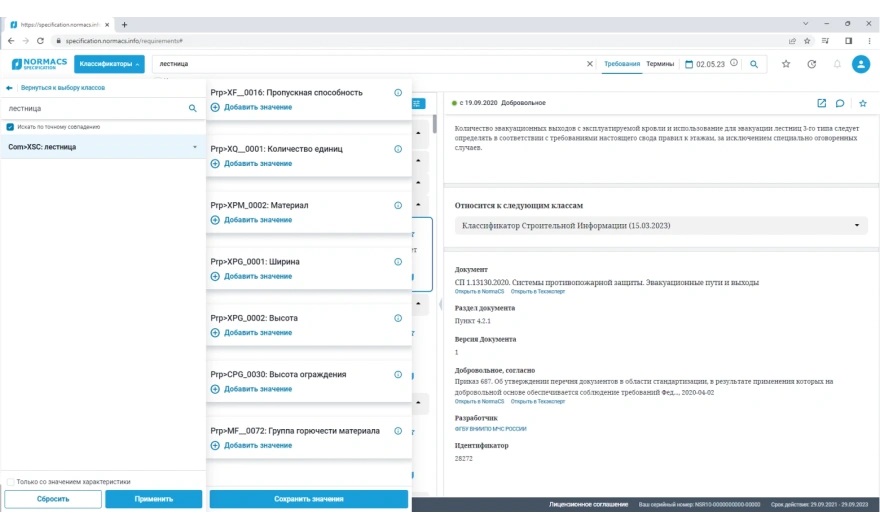The height and width of the screenshot is (528, 880).
Task: Expand Классификатор Строительной Информации dropdown
Action: 857,226
